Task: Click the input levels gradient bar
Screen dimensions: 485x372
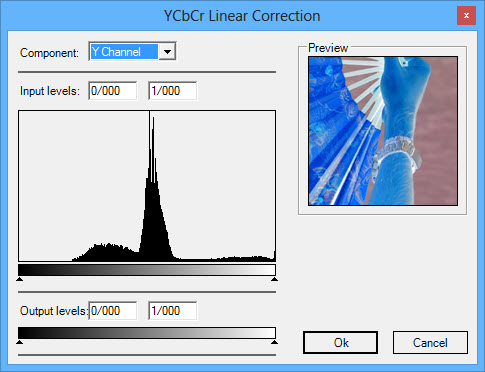Action: pyautogui.click(x=147, y=270)
